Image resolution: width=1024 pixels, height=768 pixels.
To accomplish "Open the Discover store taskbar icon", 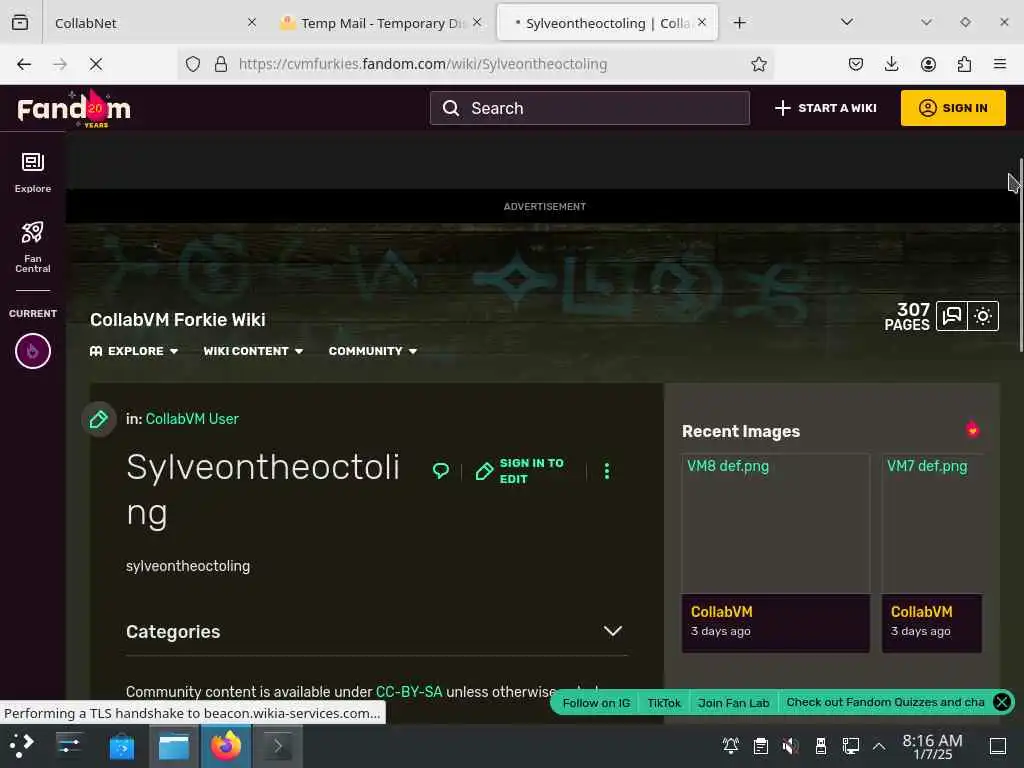I will 121,746.
